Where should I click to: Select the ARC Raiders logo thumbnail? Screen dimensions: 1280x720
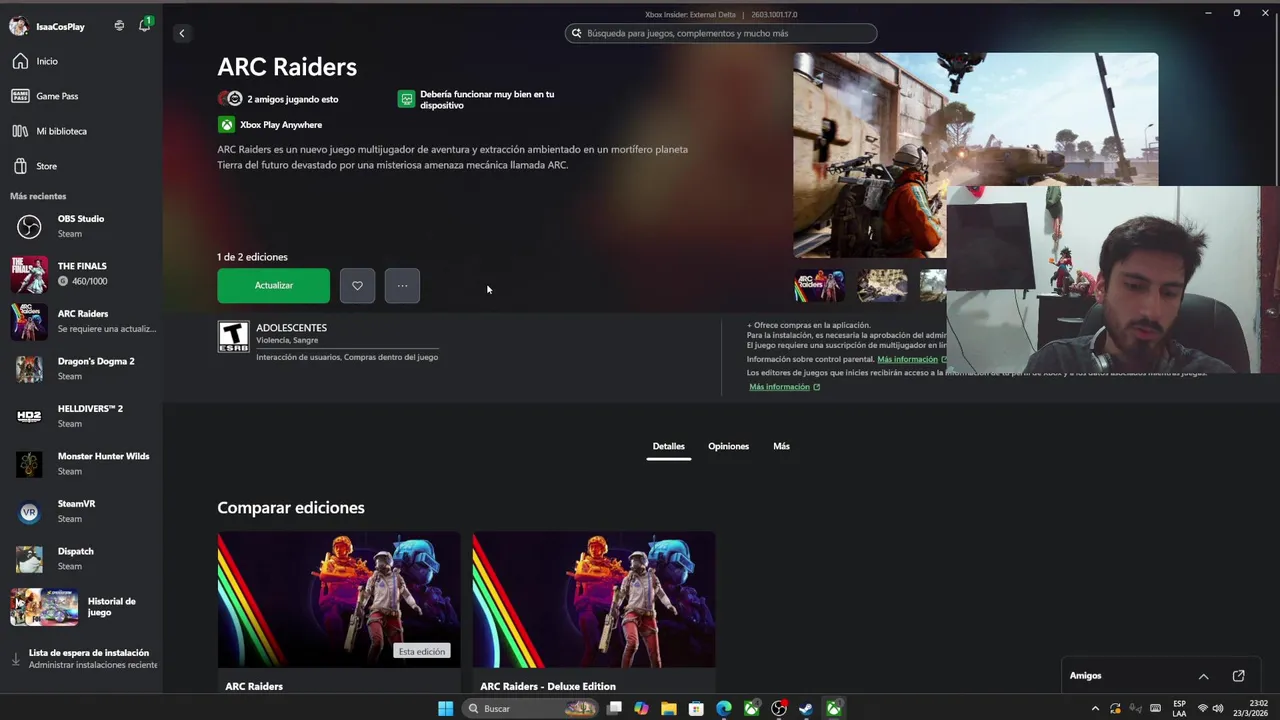click(x=819, y=286)
